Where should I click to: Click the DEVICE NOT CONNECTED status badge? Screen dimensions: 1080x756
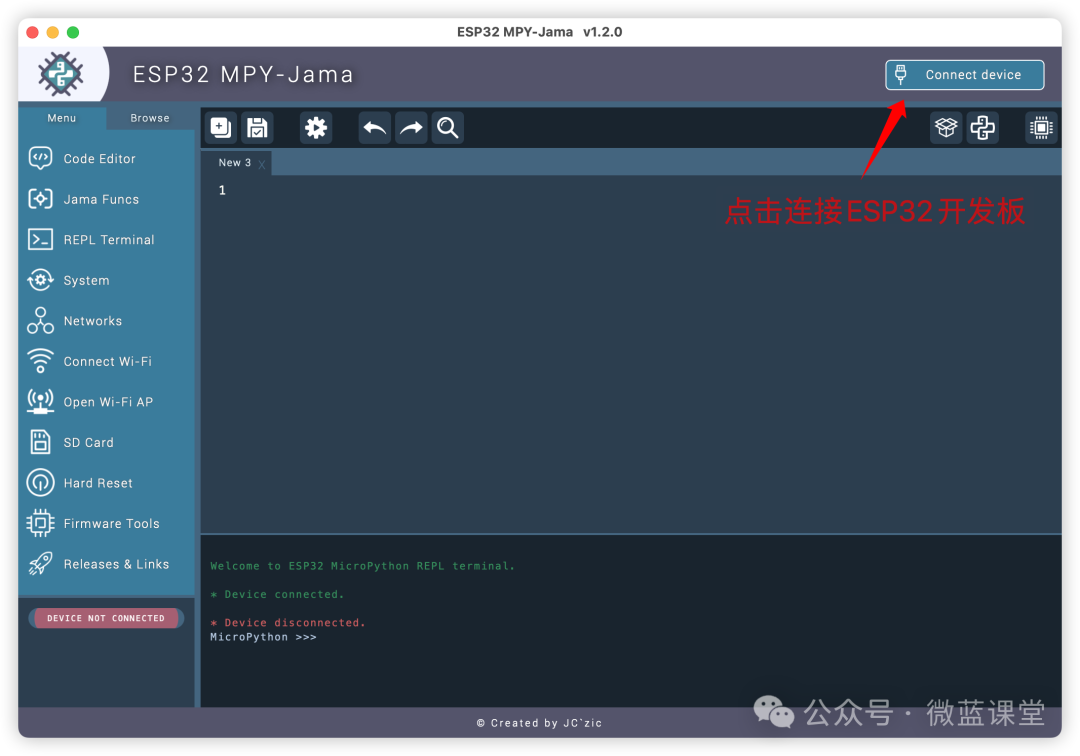(106, 618)
